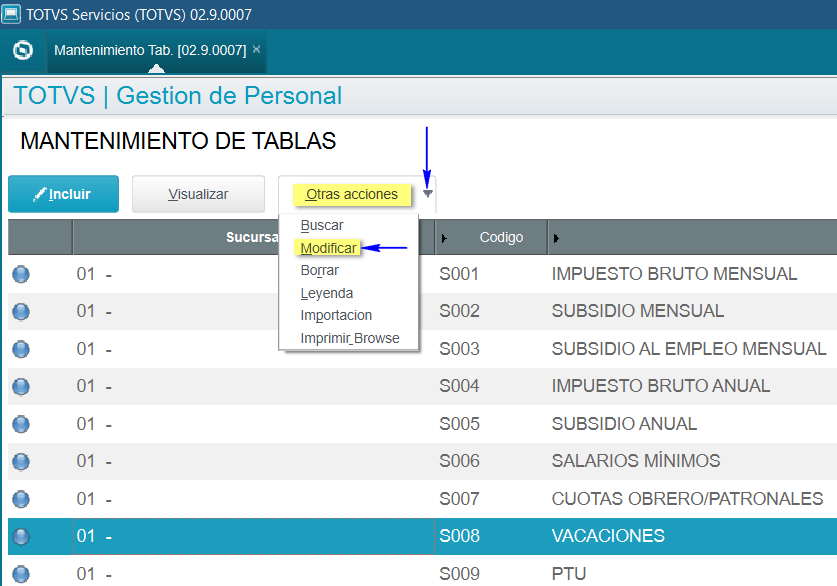Click the Incluir button
The width and height of the screenshot is (837, 586).
click(64, 194)
